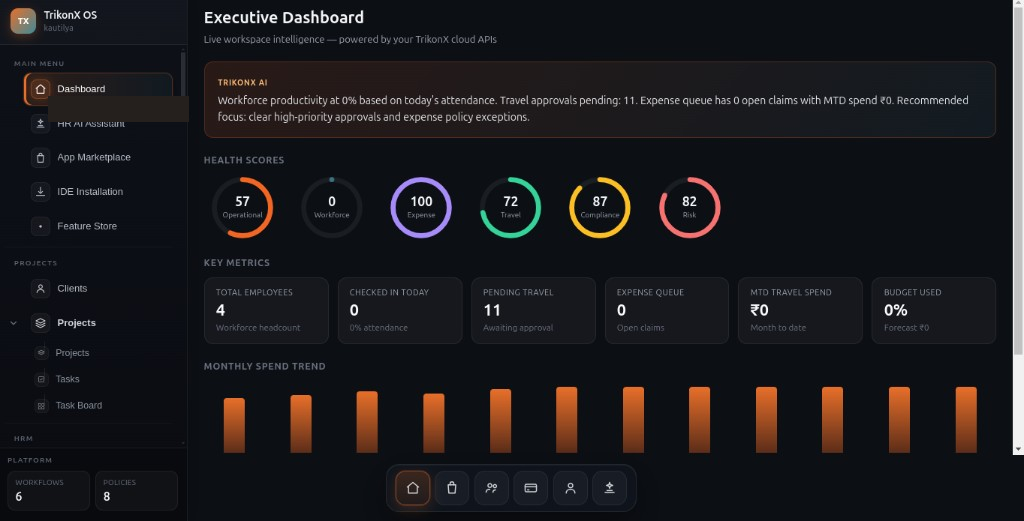Click the PLATFORM footer label

click(x=30, y=460)
